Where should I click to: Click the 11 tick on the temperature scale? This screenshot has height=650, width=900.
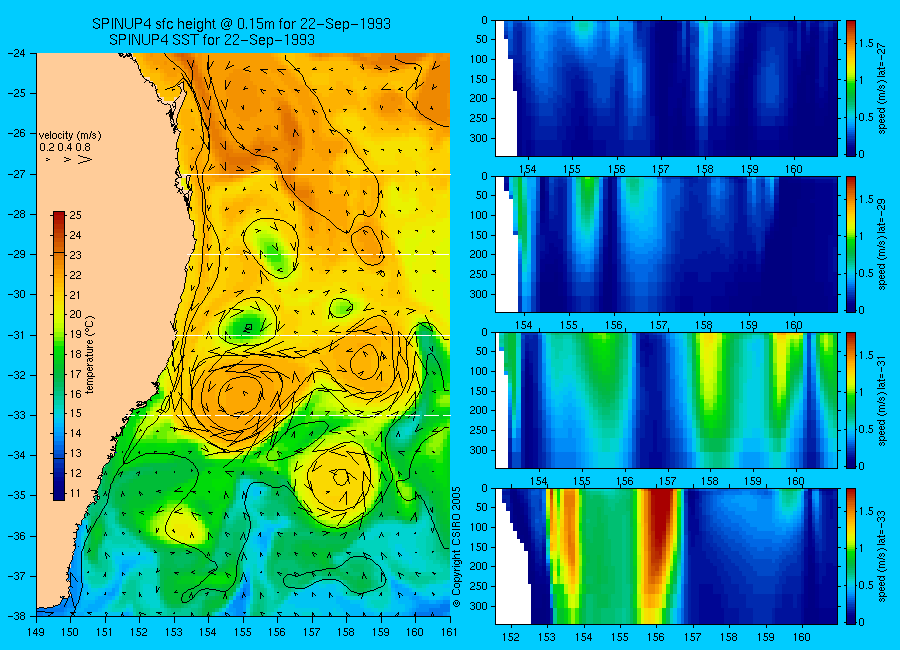[x=75, y=493]
